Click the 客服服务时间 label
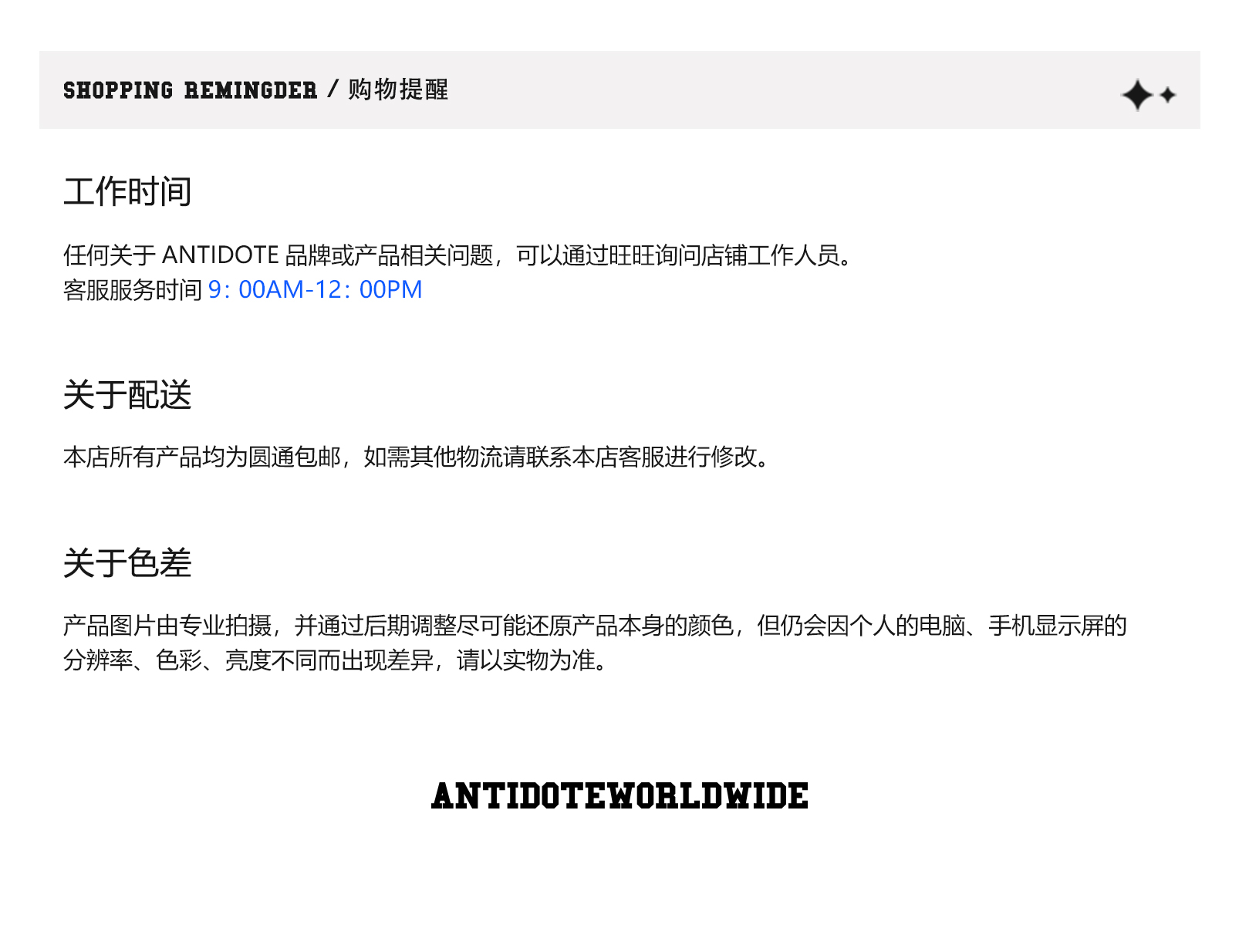Image resolution: width=1239 pixels, height=952 pixels. [x=133, y=290]
